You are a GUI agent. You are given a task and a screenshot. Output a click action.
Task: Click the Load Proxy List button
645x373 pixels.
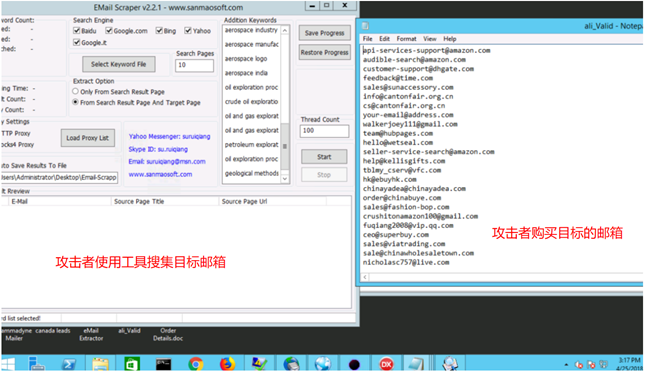point(88,138)
